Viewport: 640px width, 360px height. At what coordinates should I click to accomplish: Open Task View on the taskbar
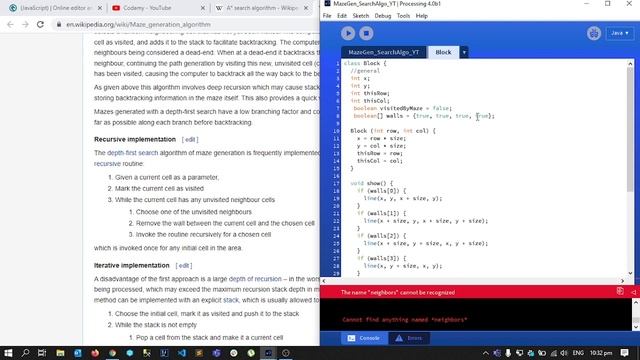pos(42,353)
